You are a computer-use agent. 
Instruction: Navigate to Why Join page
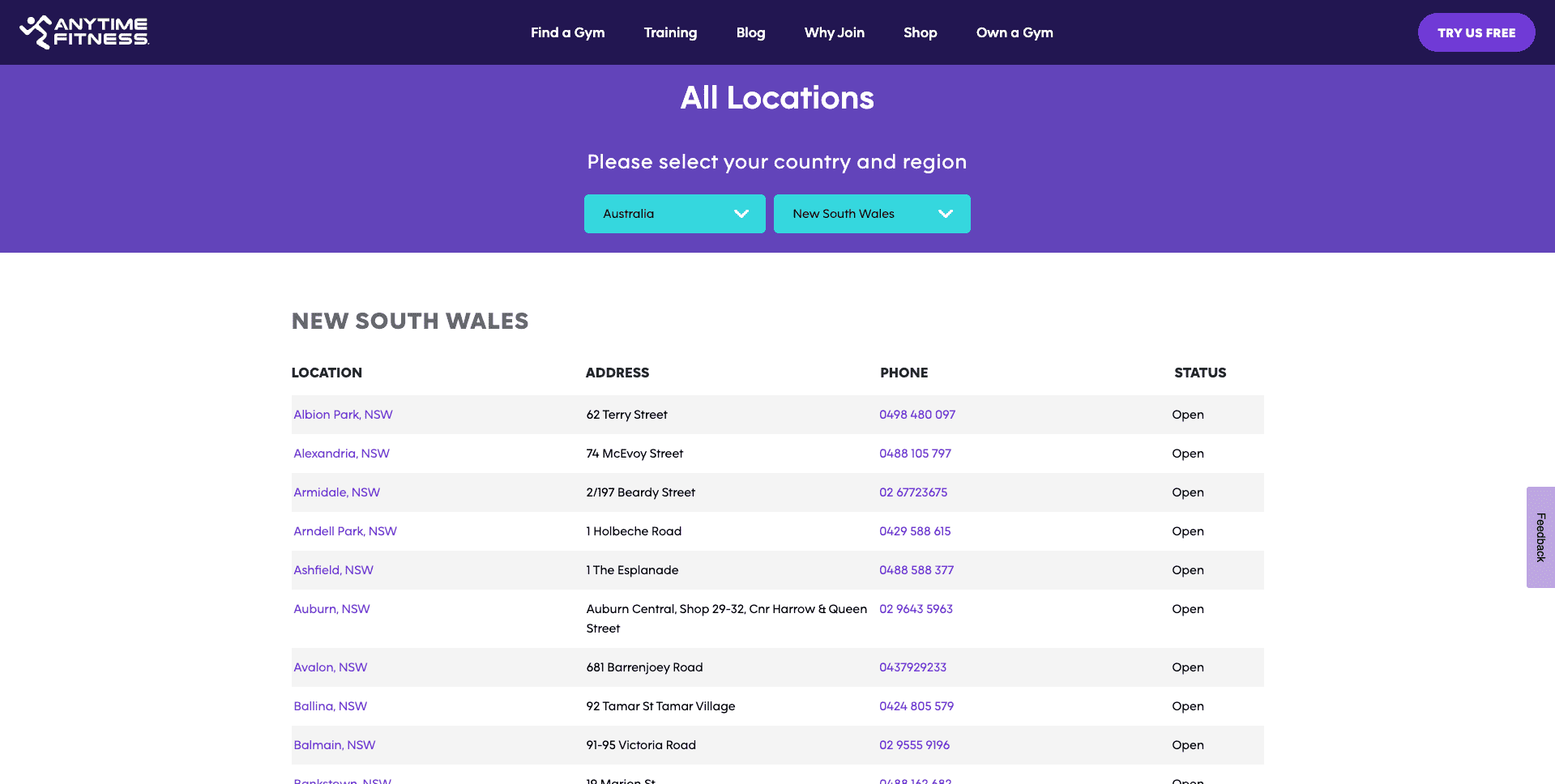(834, 32)
